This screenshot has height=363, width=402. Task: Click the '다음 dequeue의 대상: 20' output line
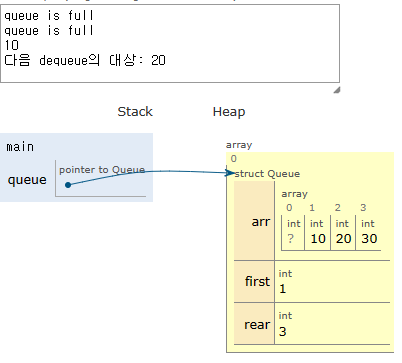[85, 60]
